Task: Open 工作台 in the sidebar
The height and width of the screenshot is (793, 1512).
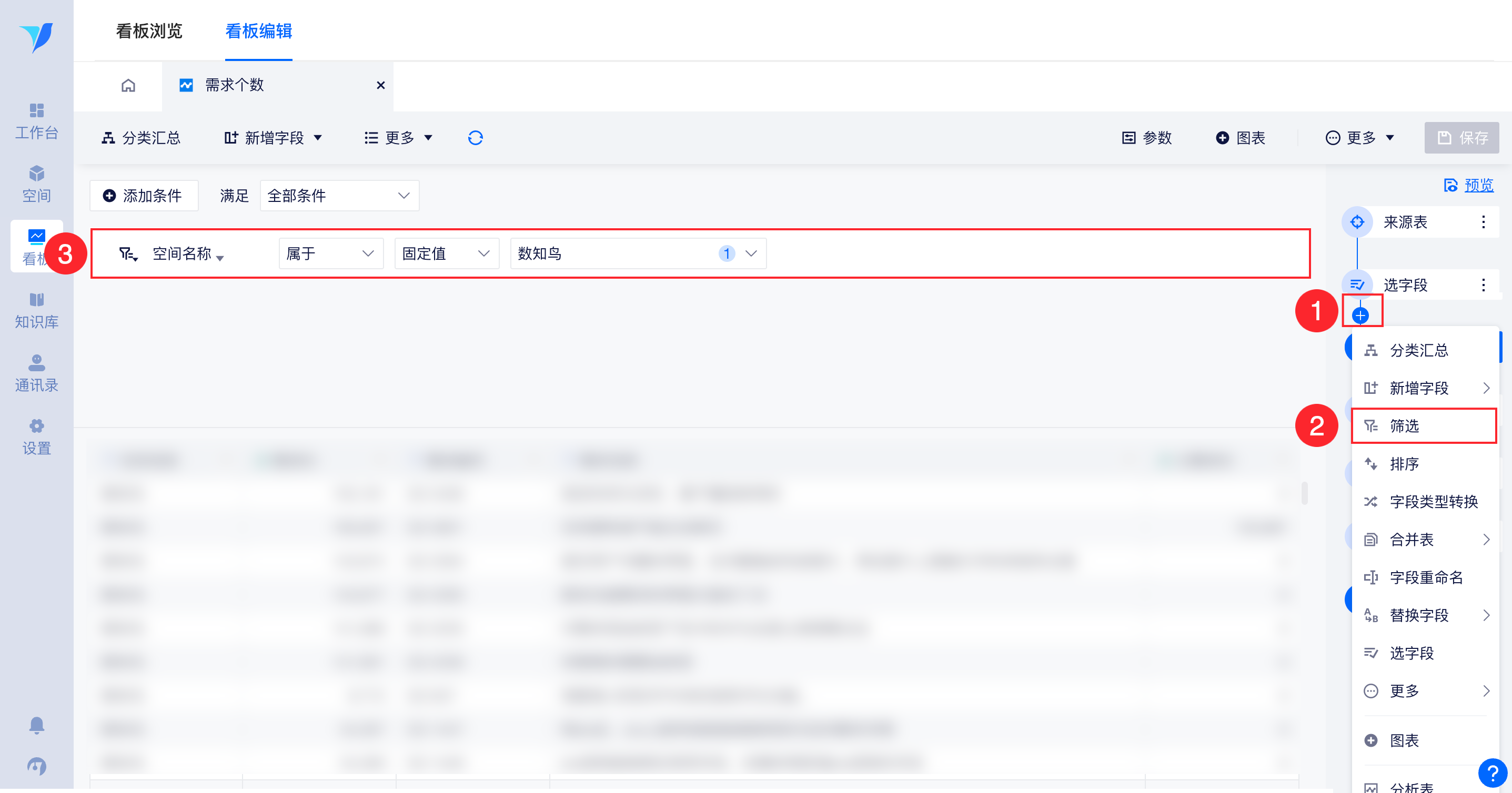Action: (x=36, y=121)
